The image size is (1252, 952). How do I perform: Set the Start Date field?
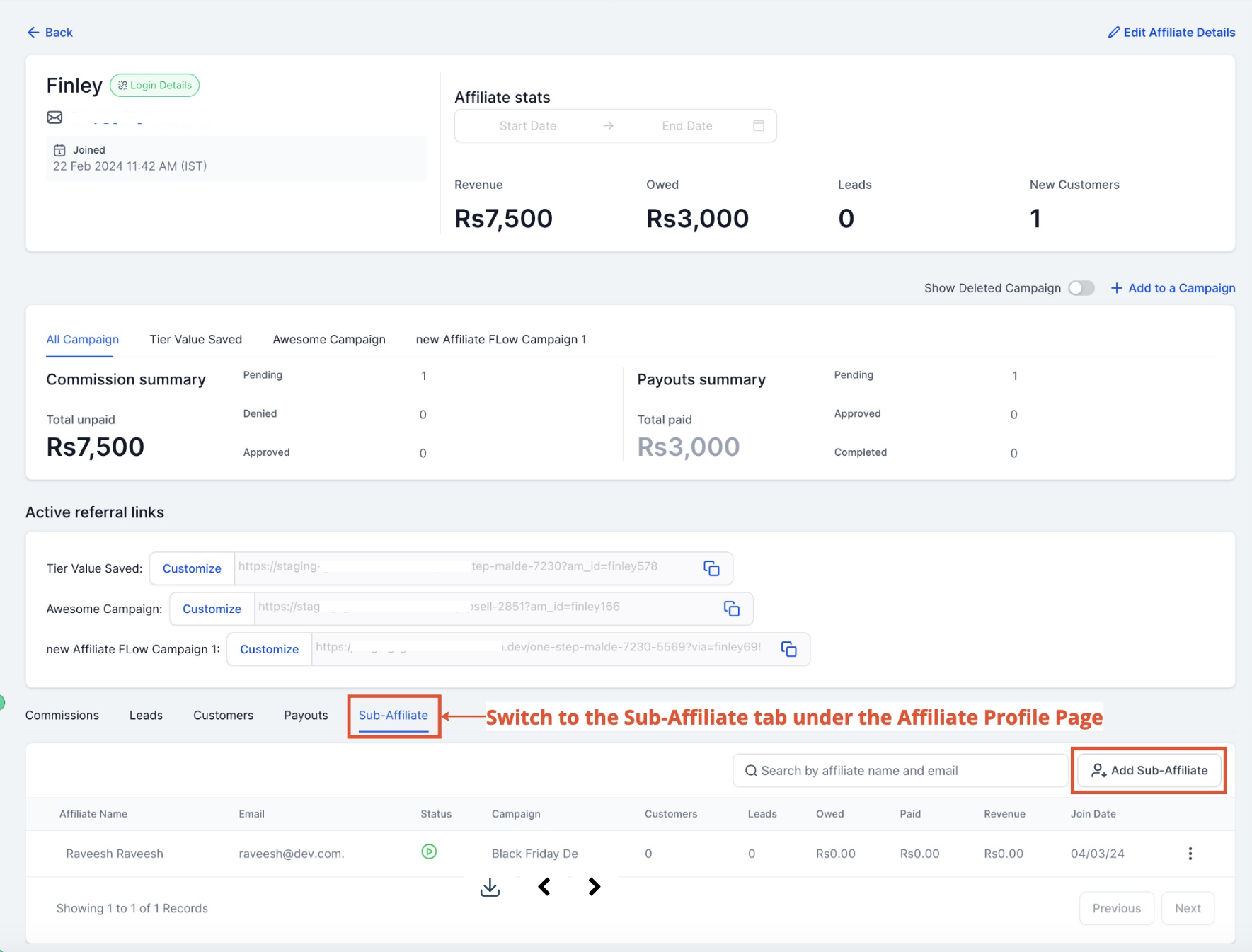[x=528, y=126]
